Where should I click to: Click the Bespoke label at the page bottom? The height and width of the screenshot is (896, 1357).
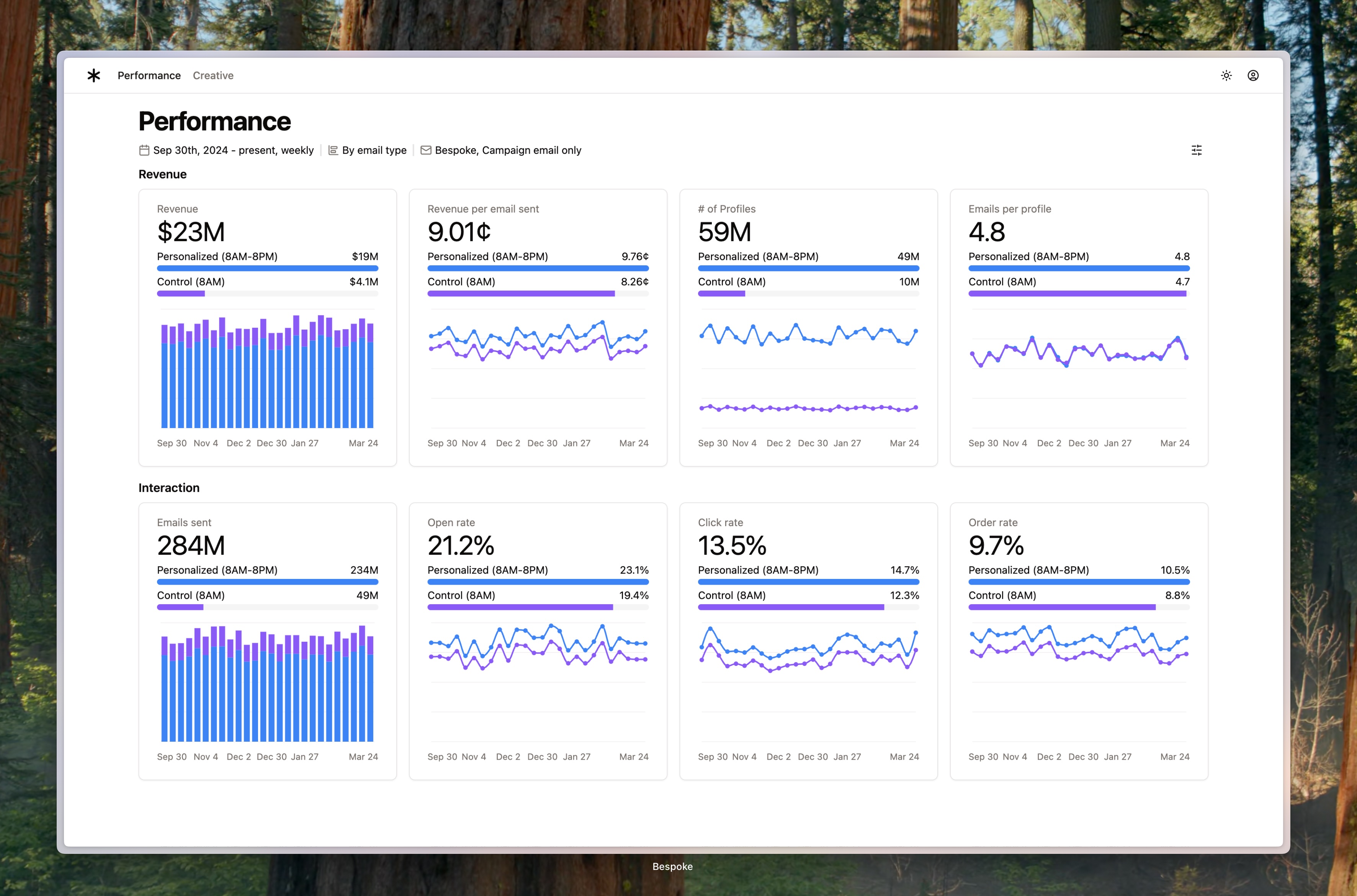[x=672, y=866]
